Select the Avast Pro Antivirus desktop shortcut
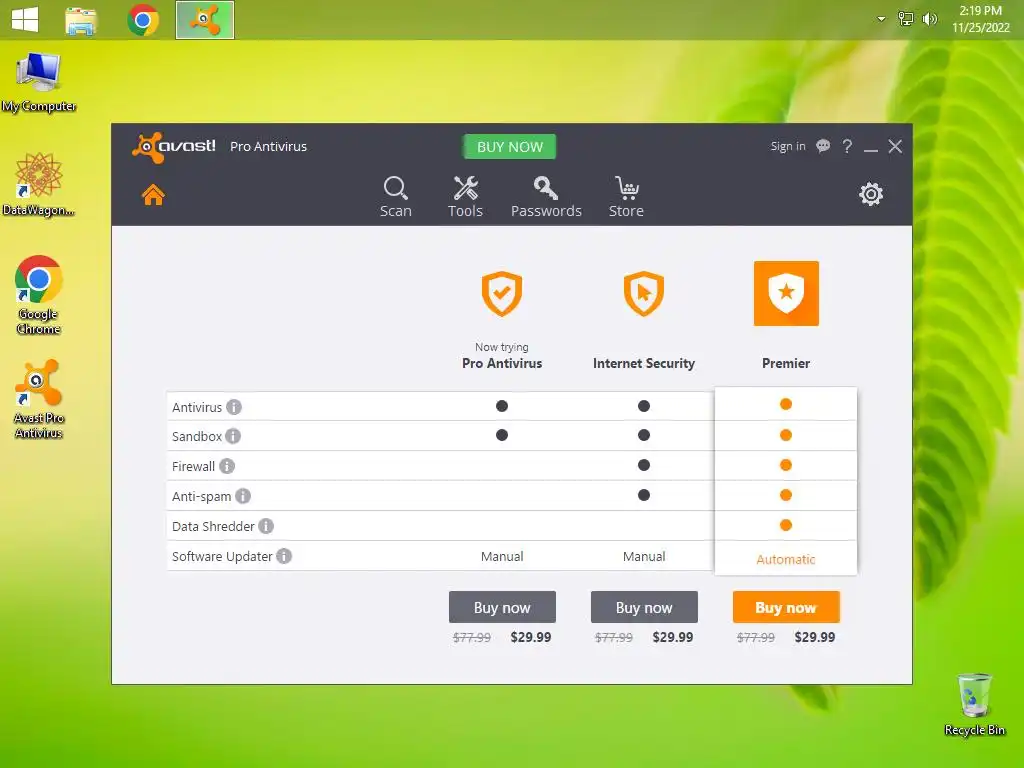 pyautogui.click(x=39, y=399)
